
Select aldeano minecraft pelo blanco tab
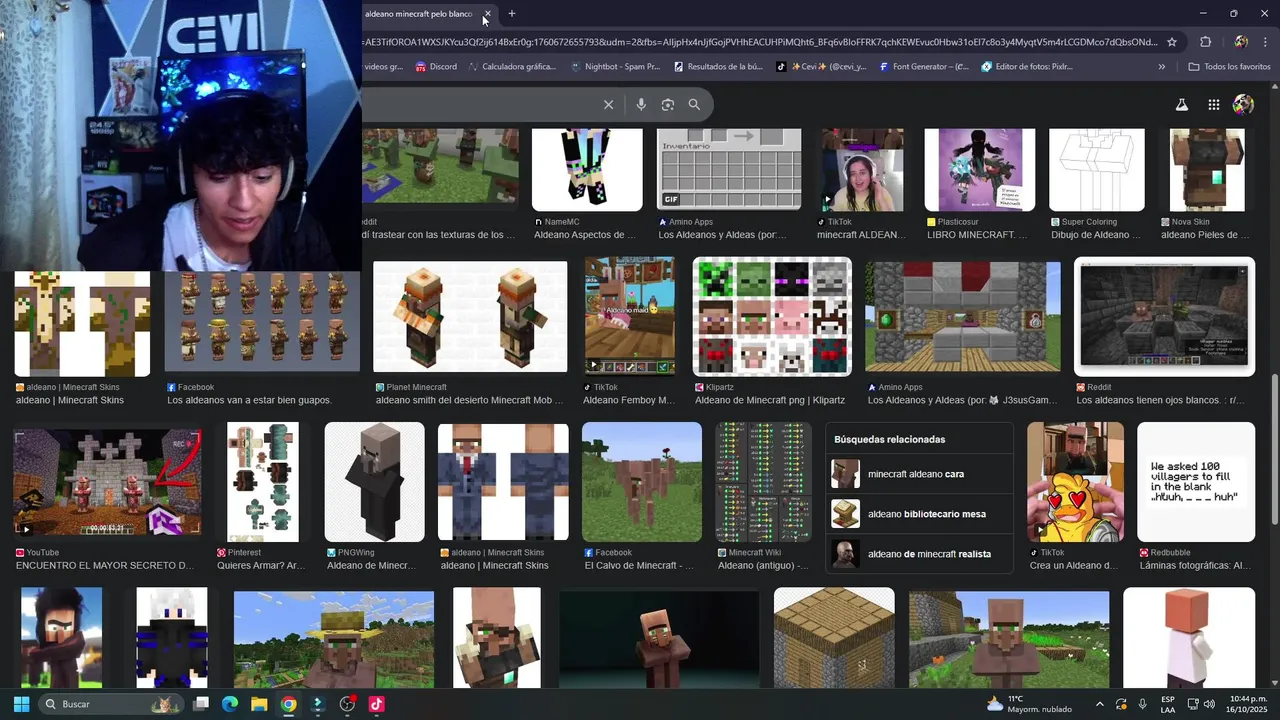419,14
